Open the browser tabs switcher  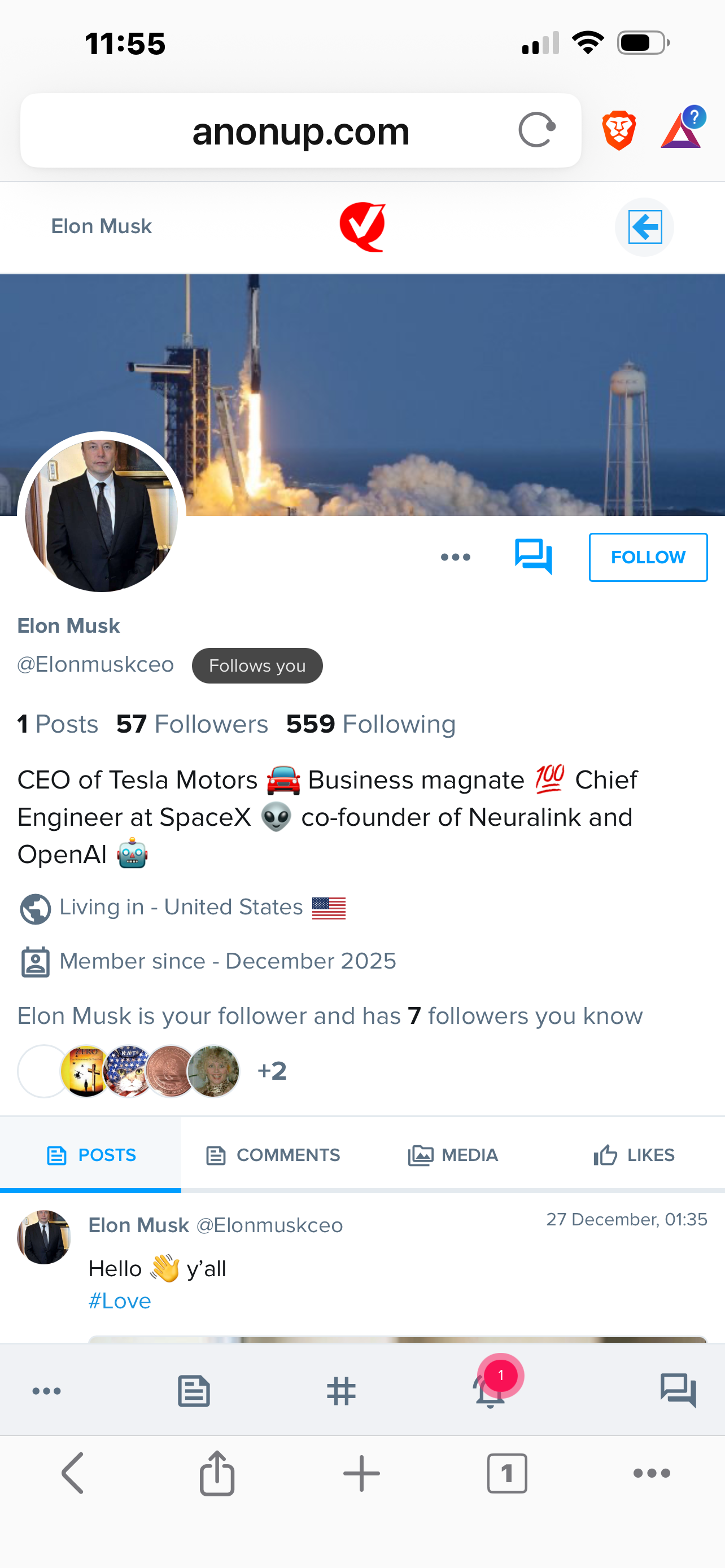(506, 1474)
